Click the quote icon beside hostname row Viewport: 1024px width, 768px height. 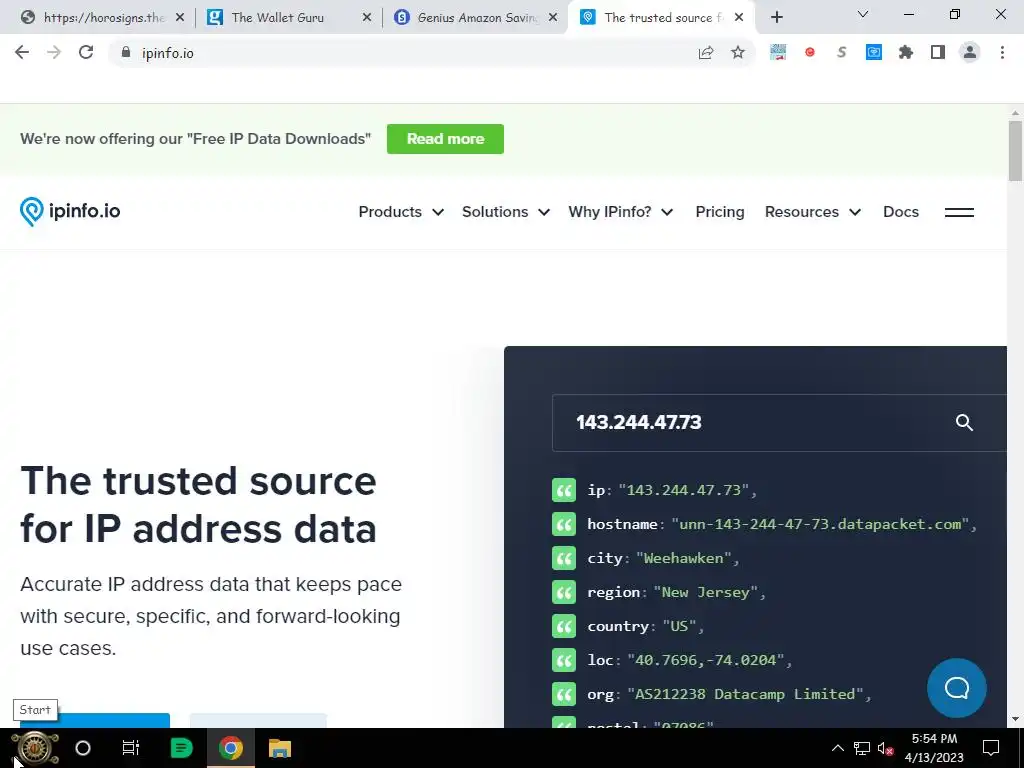(564, 524)
